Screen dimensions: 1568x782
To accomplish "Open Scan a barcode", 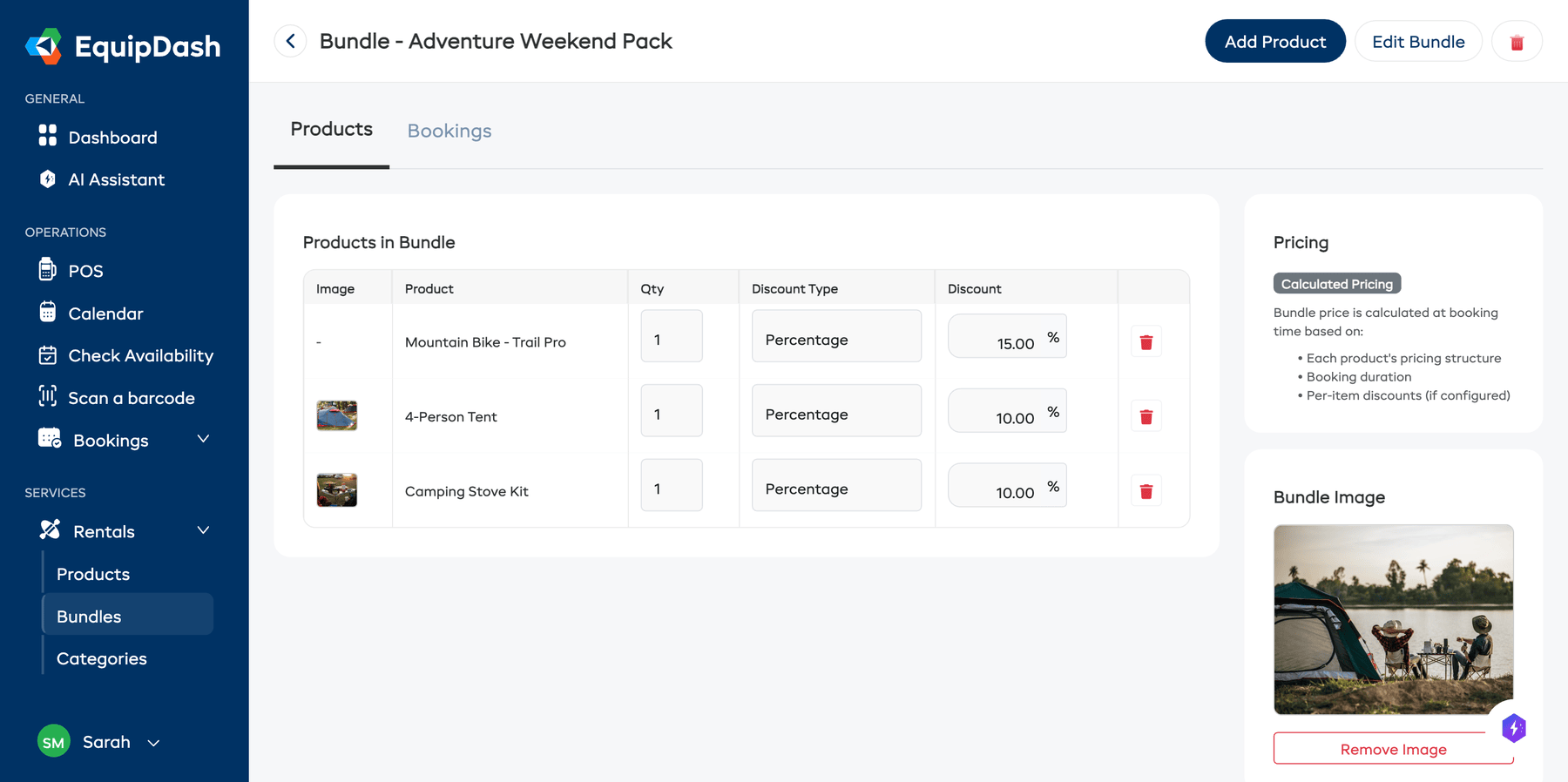I will pos(131,398).
